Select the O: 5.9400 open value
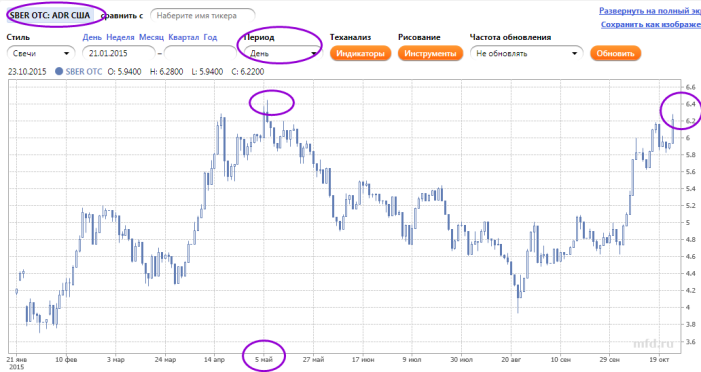 124,72
